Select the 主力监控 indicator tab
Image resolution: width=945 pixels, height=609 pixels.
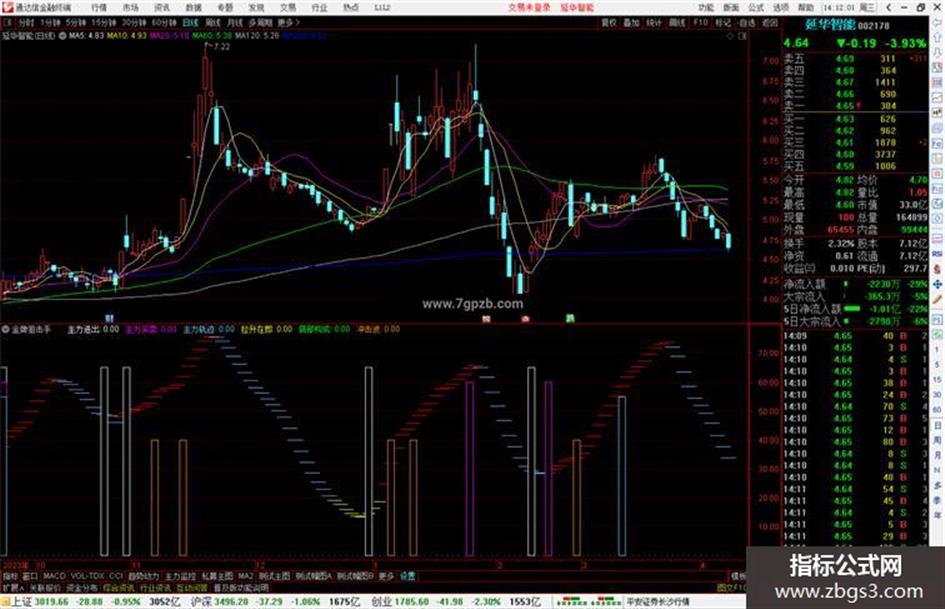[x=180, y=576]
